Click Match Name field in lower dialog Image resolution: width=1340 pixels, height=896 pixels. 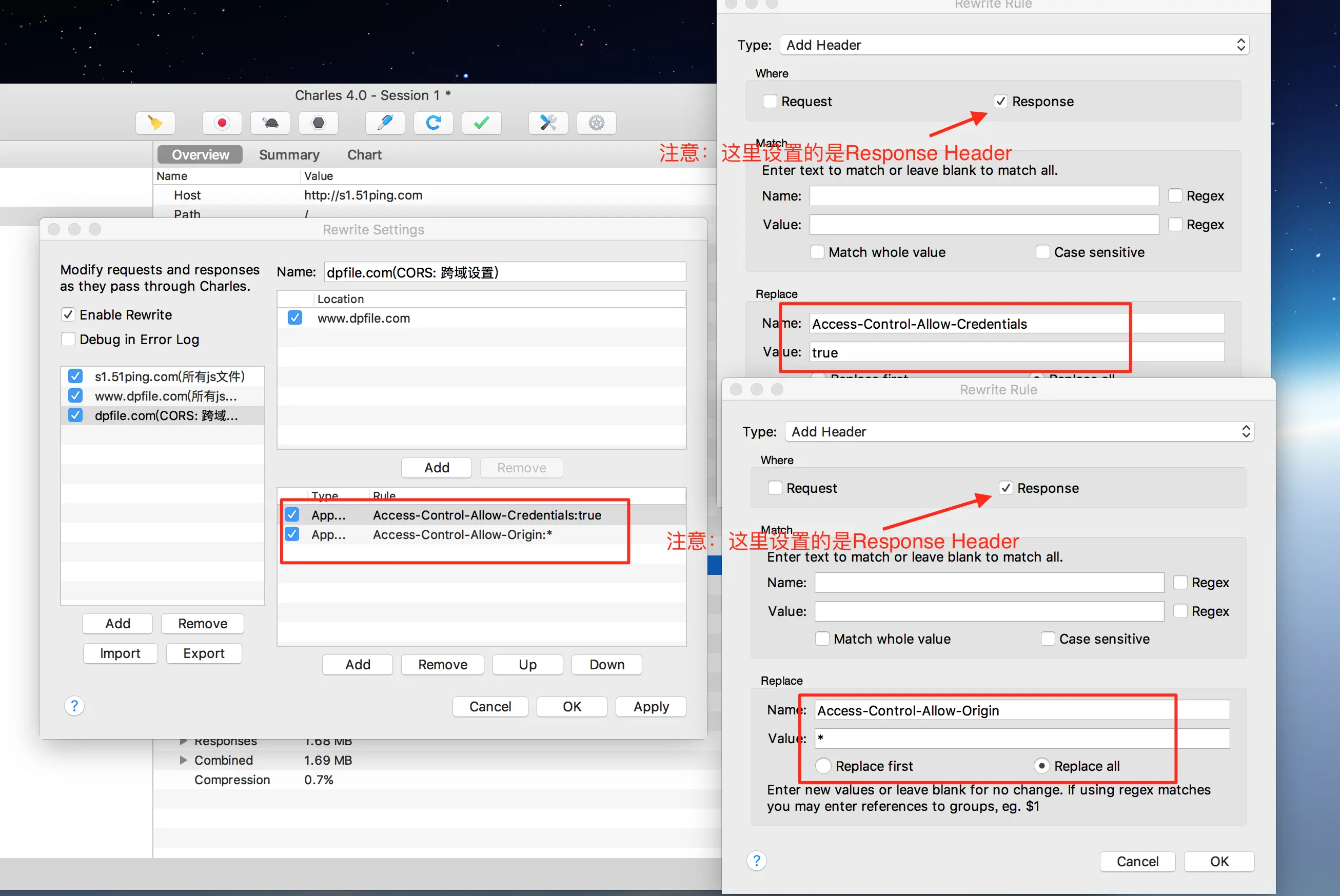click(989, 582)
